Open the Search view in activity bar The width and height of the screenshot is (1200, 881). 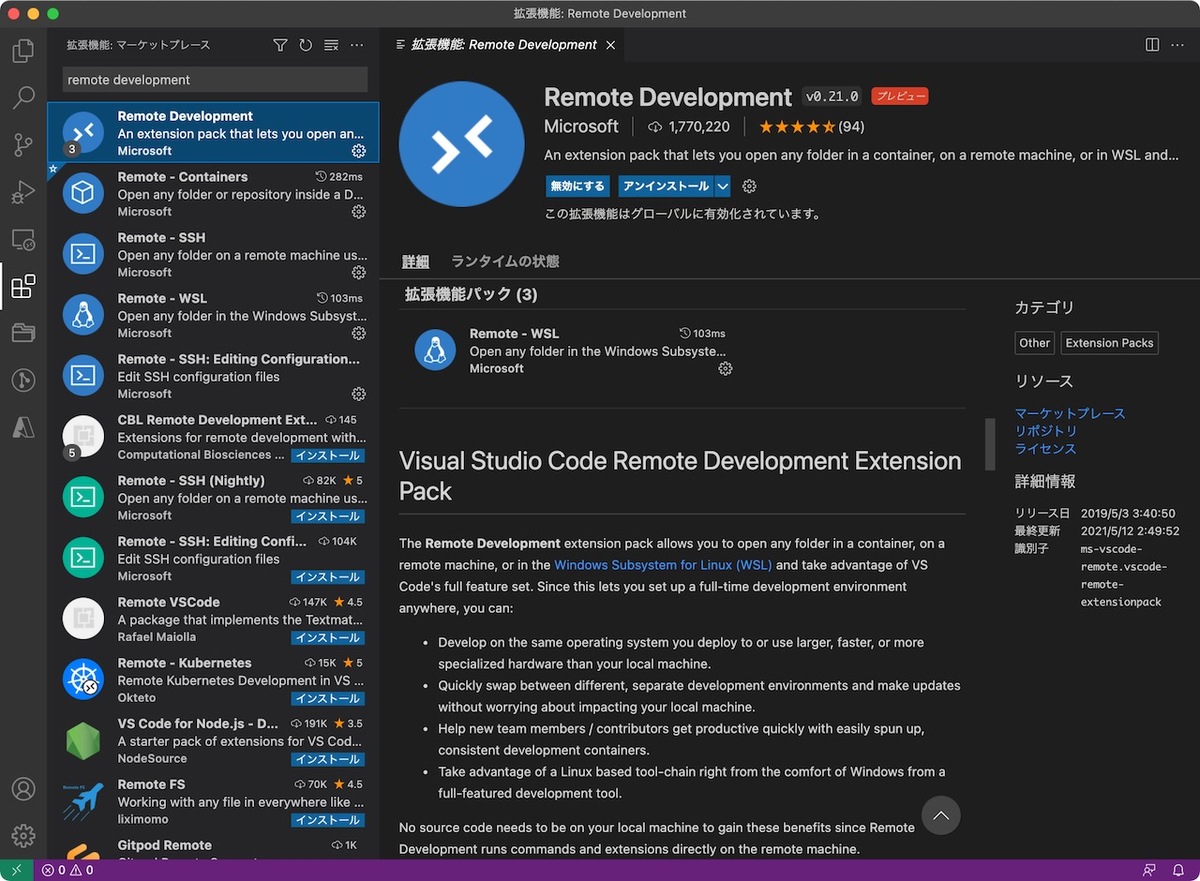(x=23, y=98)
